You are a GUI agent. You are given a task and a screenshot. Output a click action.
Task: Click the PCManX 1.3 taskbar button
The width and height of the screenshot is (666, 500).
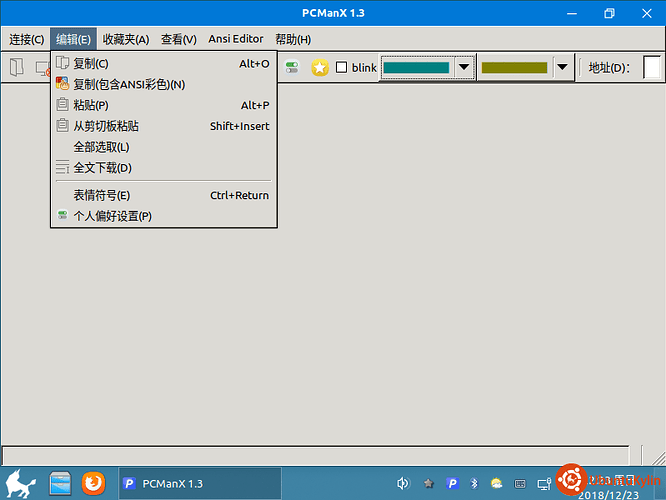coord(200,483)
